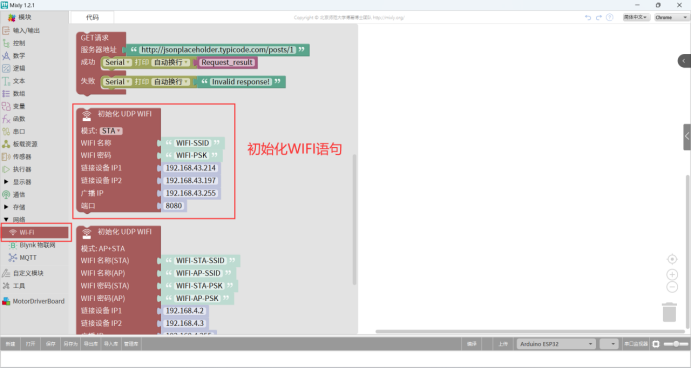Expand the 显示器 category triangle

(6, 181)
